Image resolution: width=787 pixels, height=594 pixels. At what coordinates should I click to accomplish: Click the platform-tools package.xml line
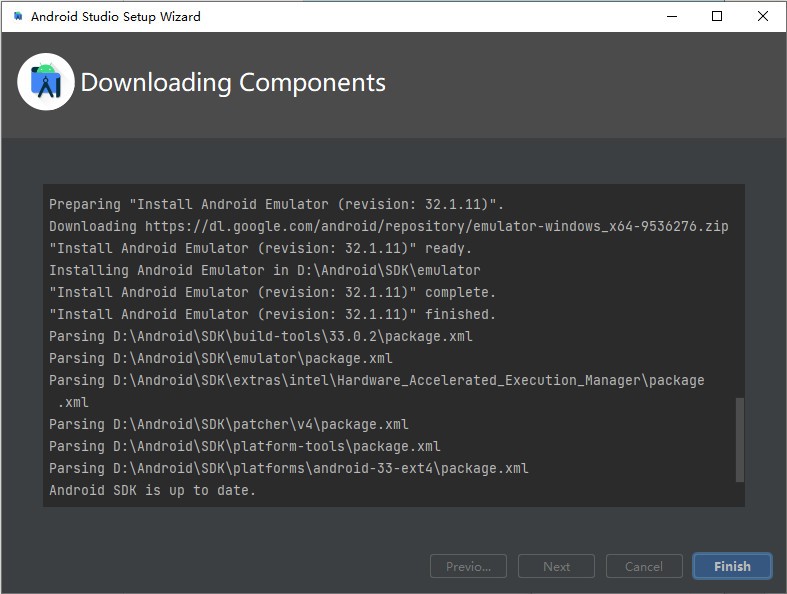click(244, 446)
